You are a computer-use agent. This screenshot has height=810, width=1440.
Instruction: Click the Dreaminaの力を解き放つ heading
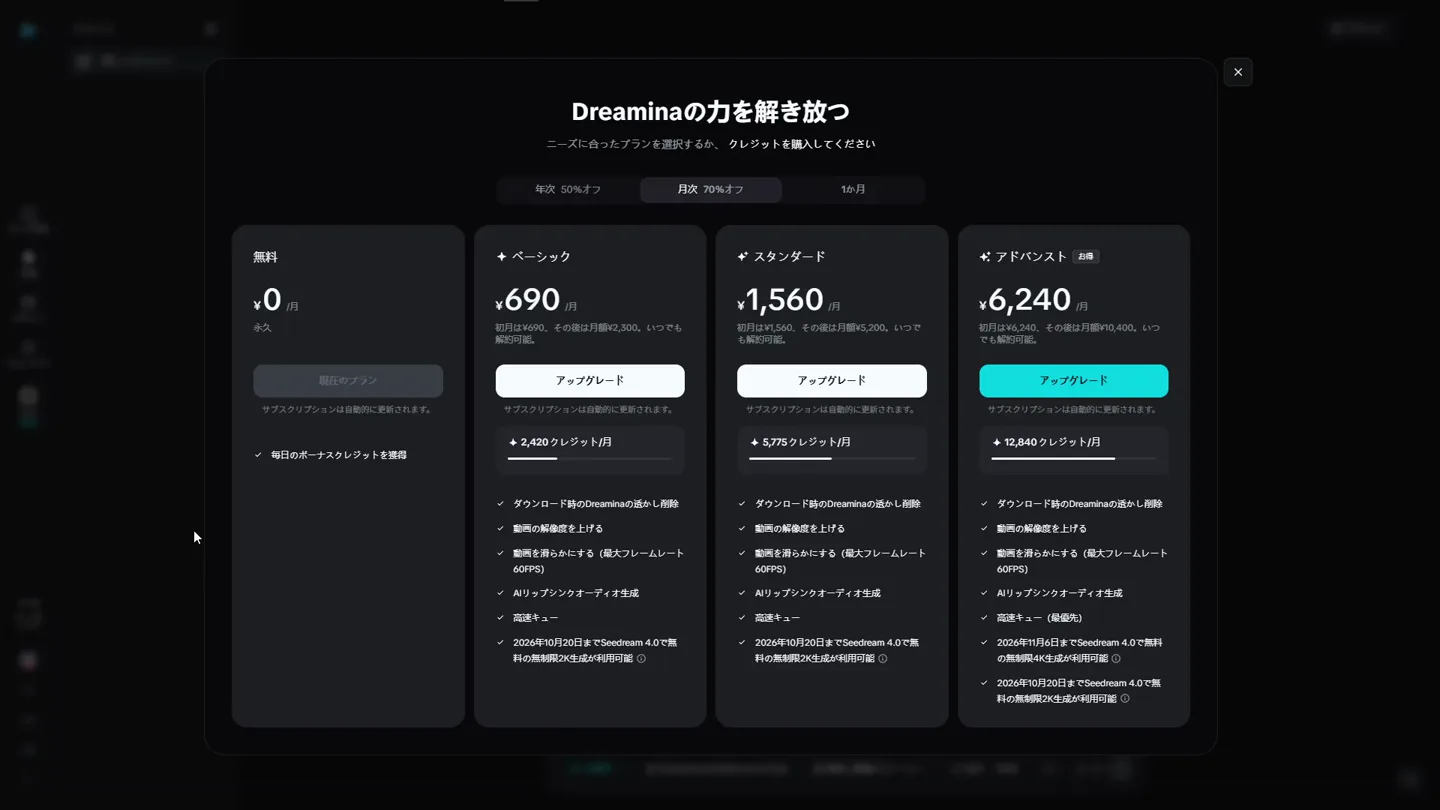(x=711, y=111)
